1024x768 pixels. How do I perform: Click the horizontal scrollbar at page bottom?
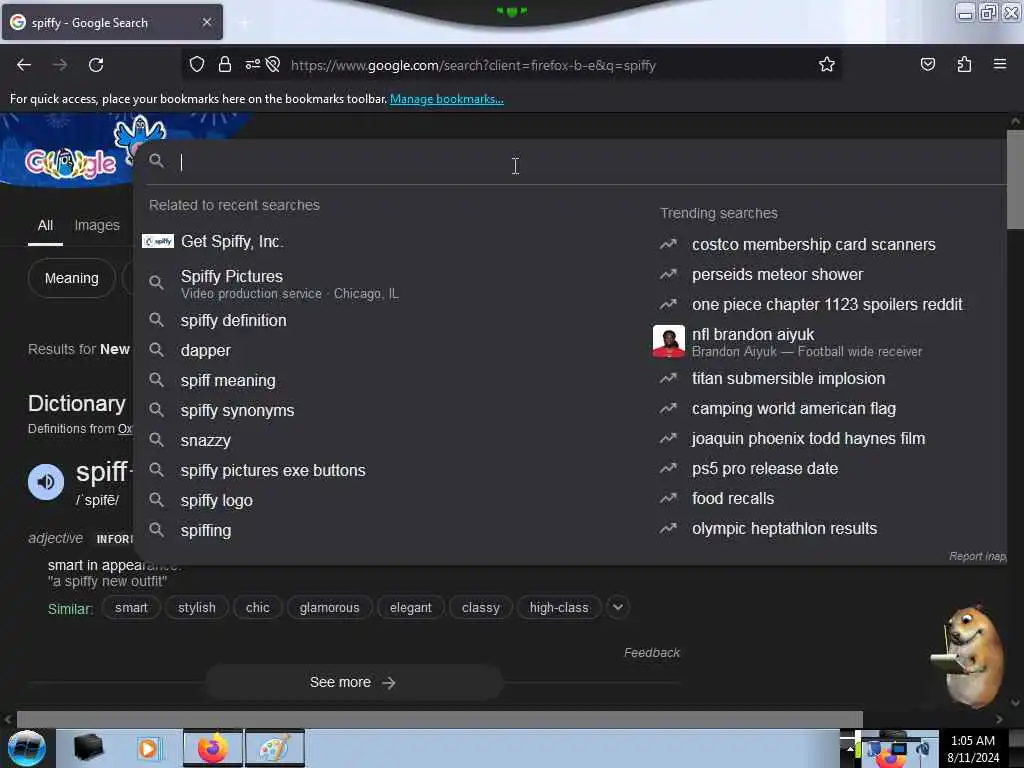(x=440, y=719)
